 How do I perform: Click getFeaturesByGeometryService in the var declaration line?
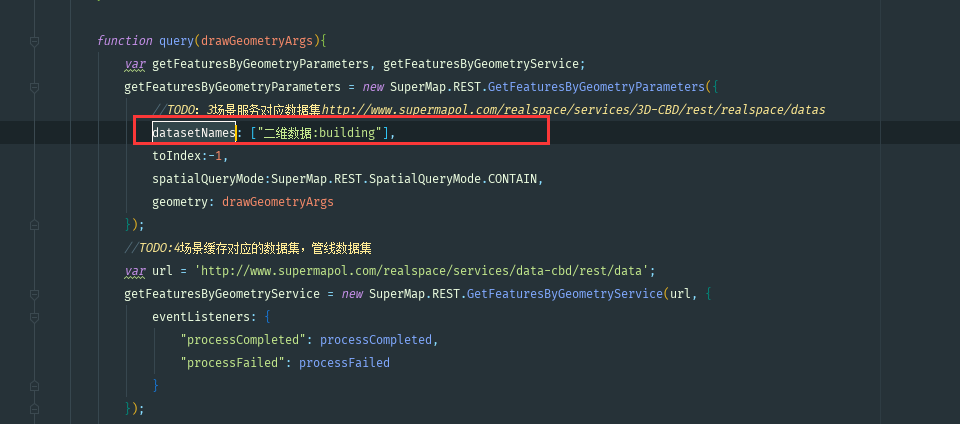[x=481, y=64]
